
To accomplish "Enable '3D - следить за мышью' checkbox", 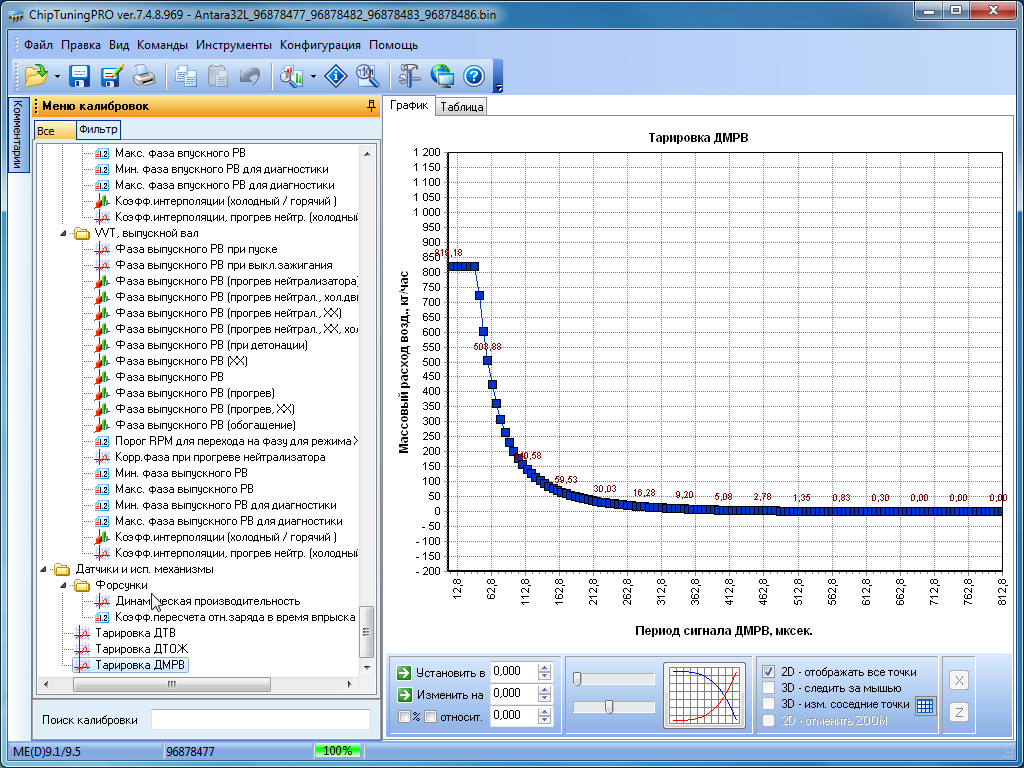I will click(x=769, y=688).
